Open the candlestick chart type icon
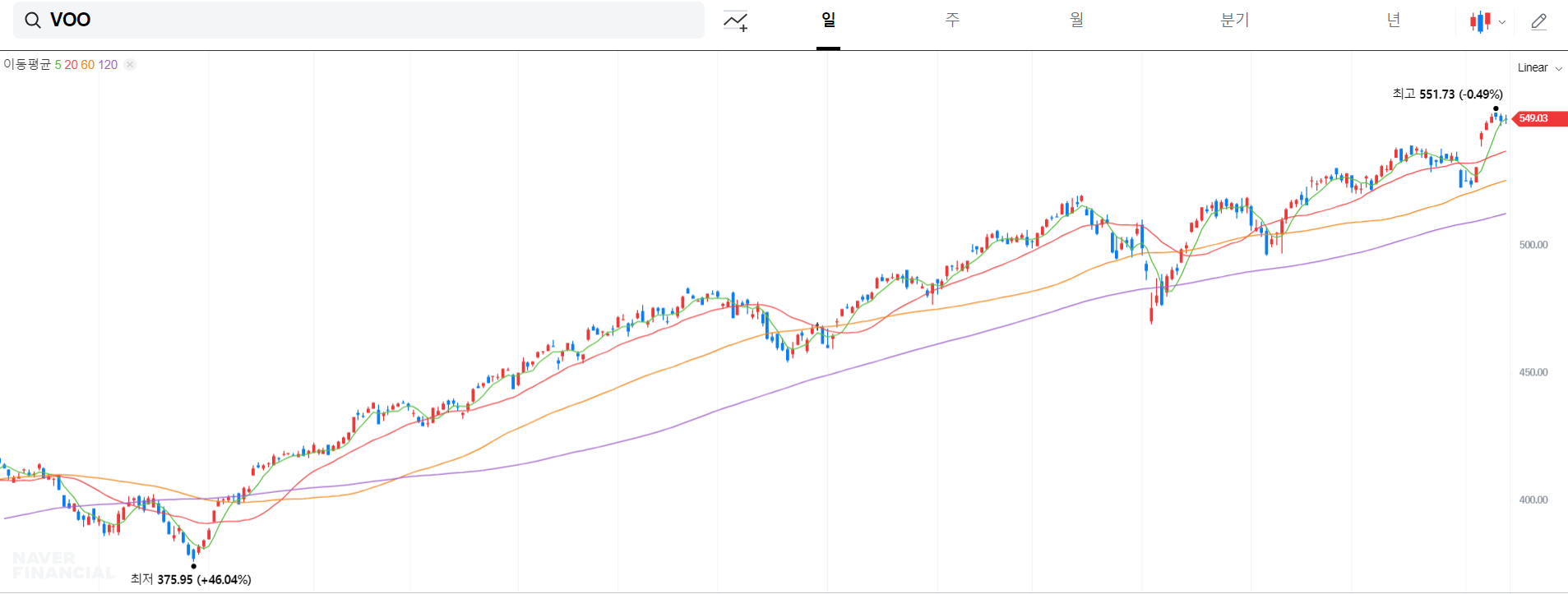 [x=1480, y=21]
